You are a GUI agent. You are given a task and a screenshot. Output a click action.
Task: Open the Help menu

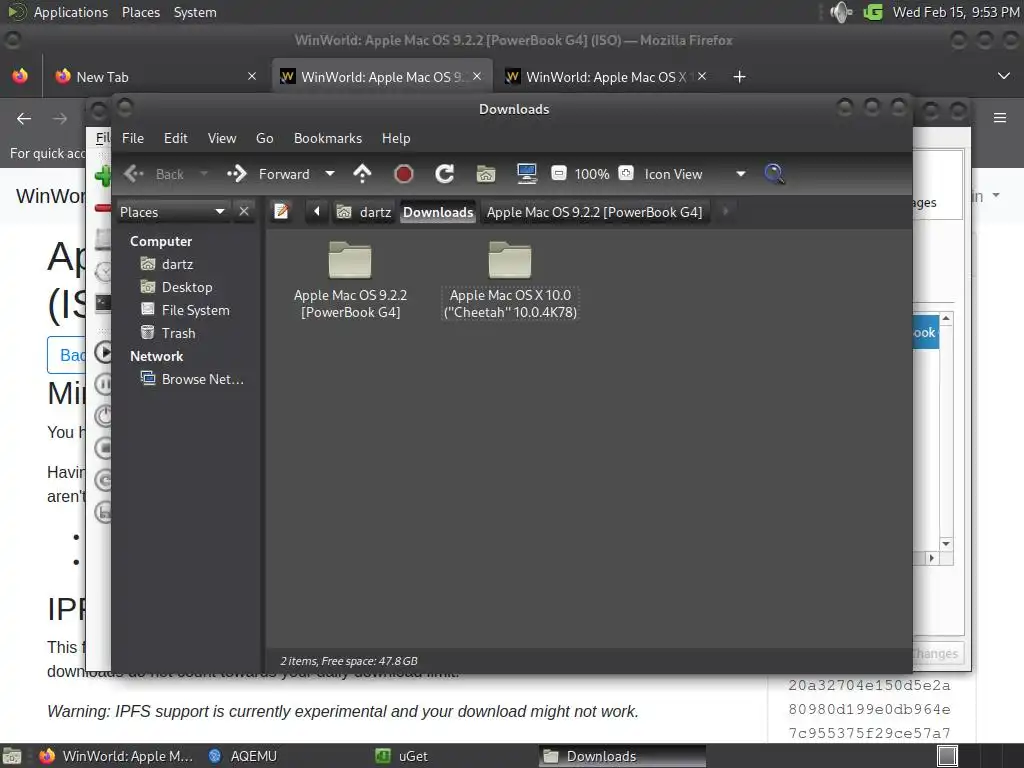(396, 138)
